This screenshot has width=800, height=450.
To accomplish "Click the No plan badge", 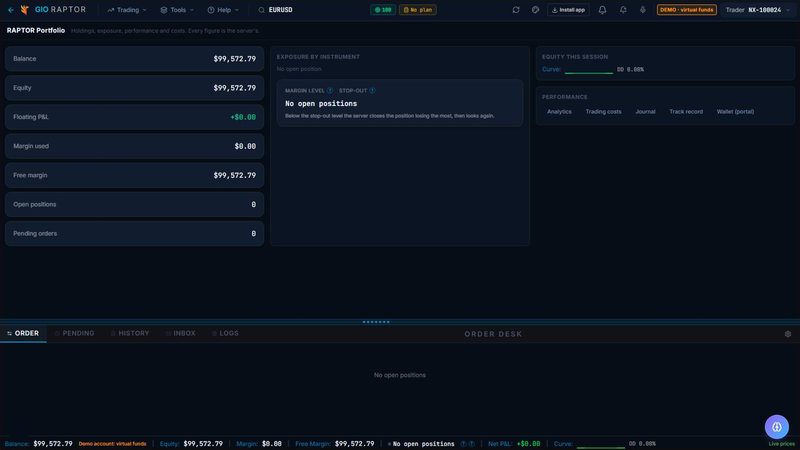I will point(417,10).
